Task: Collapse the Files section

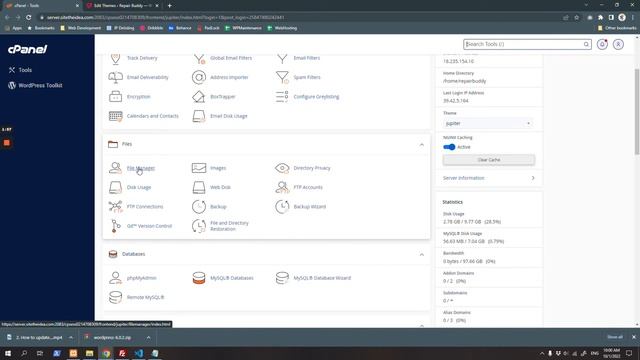Action: (422, 144)
